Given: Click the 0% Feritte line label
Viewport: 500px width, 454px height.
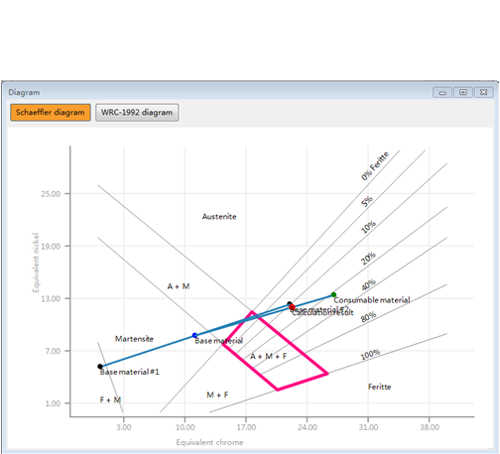Looking at the screenshot, I should (375, 166).
